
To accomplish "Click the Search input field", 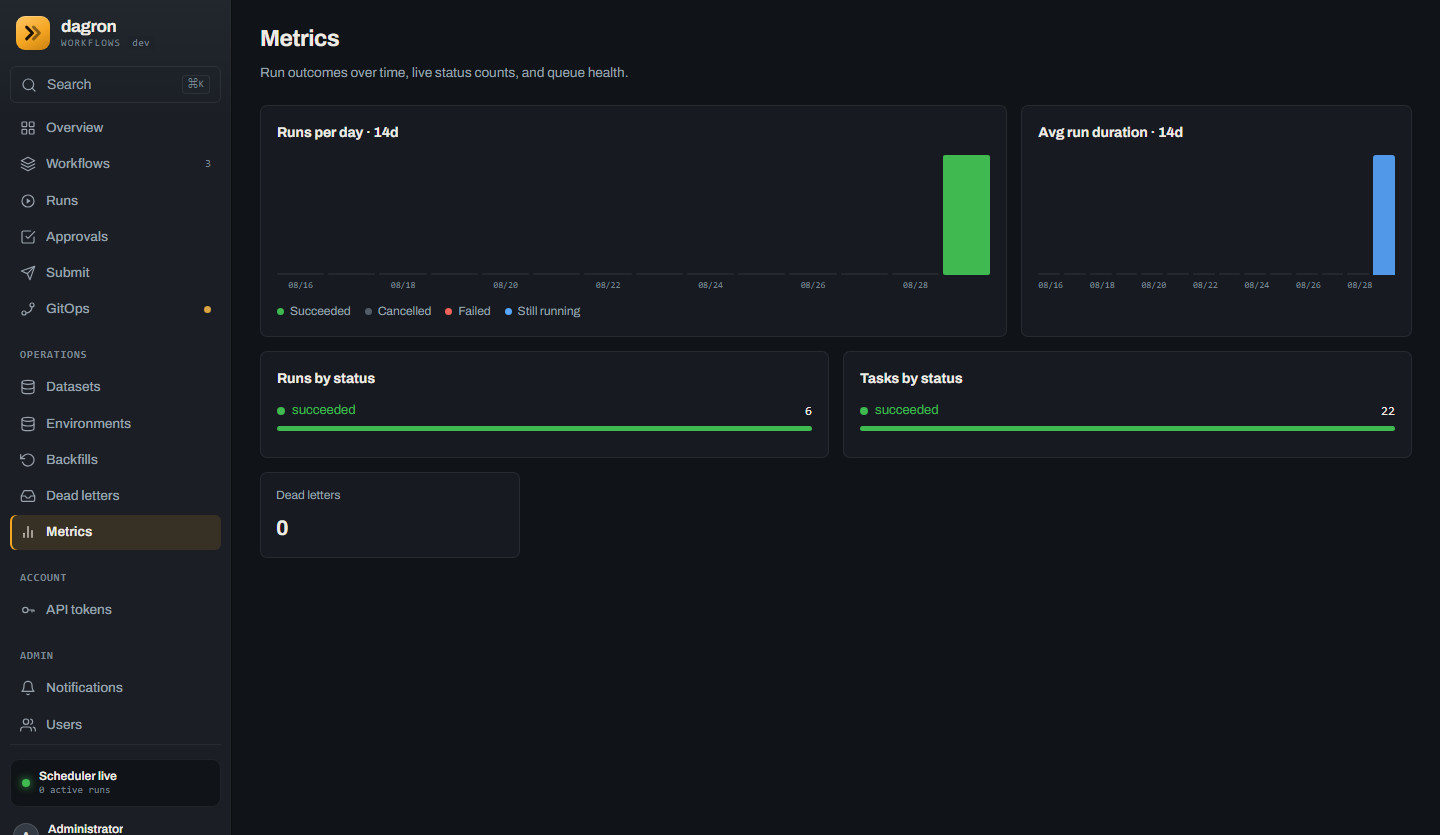I will tap(115, 85).
